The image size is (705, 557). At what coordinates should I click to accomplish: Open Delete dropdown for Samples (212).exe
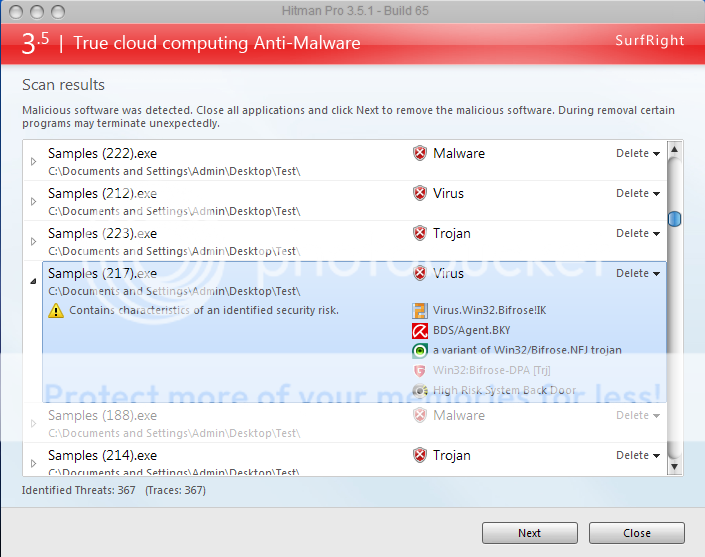pyautogui.click(x=638, y=193)
